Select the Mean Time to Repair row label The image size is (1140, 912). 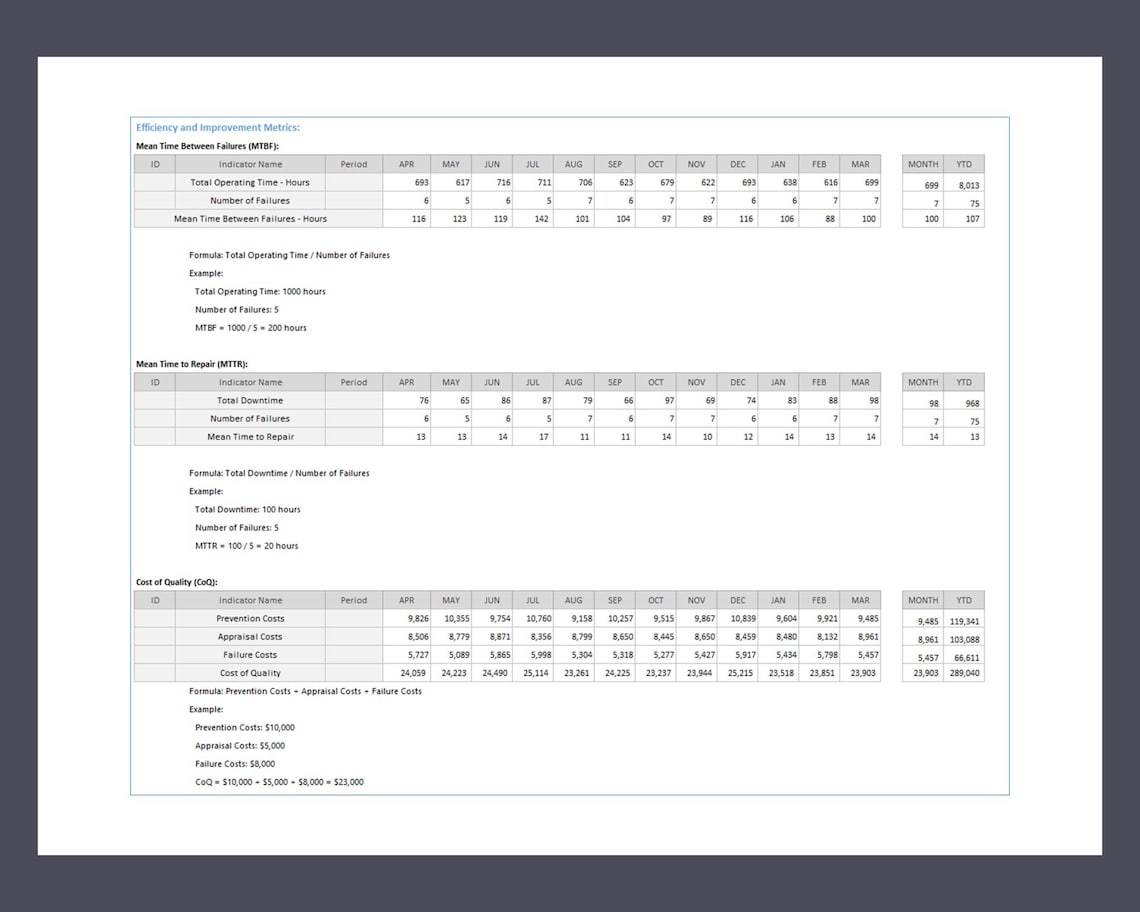pos(251,436)
